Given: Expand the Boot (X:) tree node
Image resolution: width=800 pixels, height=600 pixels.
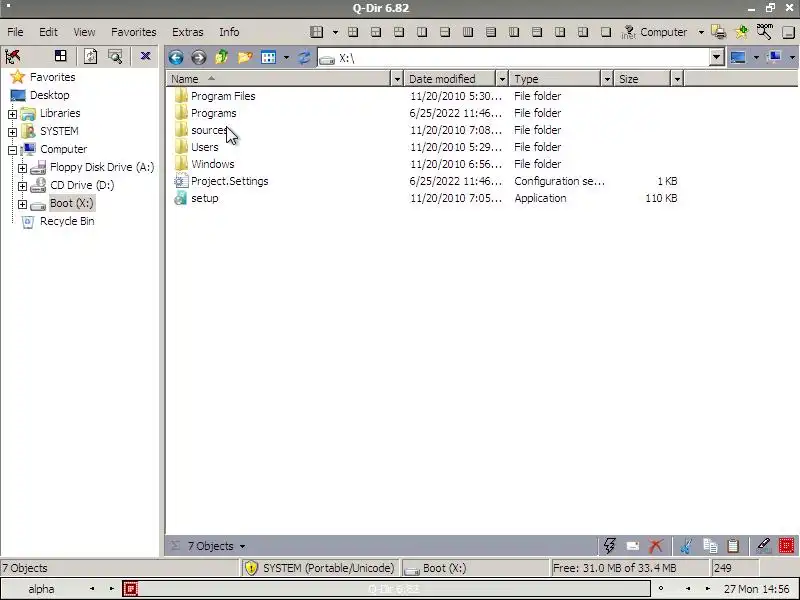Looking at the screenshot, I should pos(22,204).
